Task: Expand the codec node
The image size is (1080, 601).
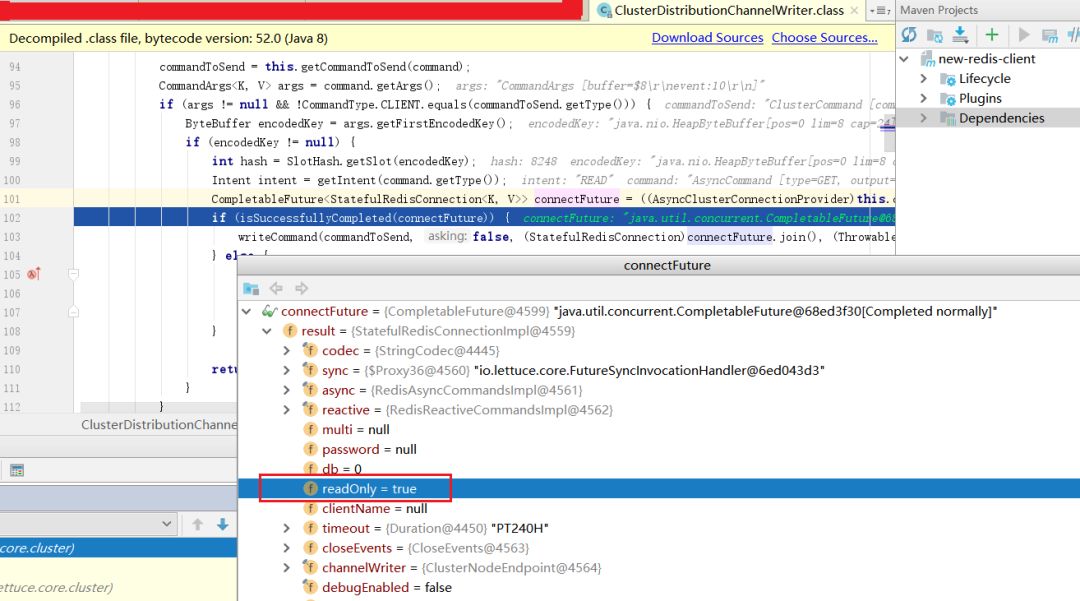Action: point(287,350)
